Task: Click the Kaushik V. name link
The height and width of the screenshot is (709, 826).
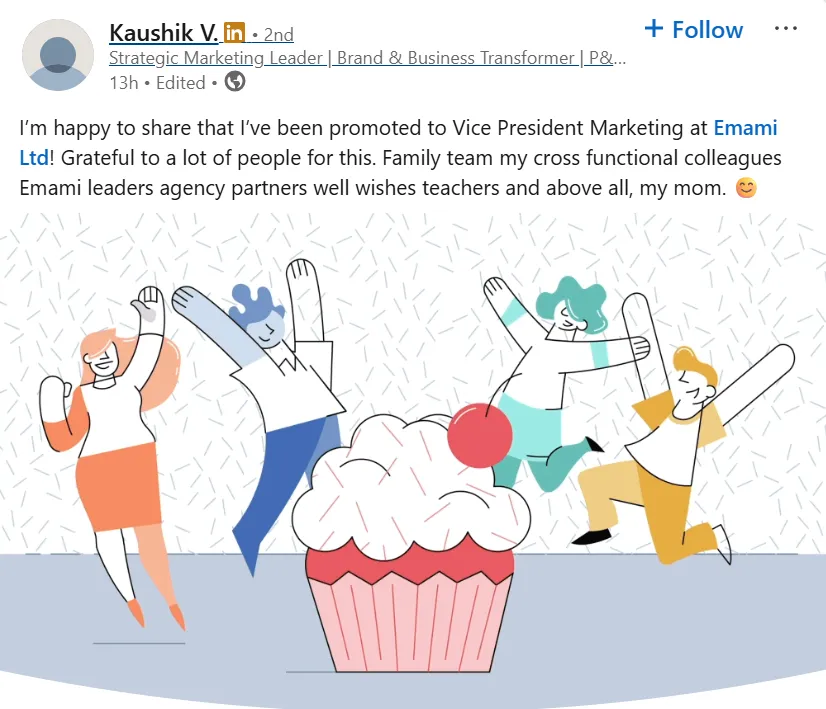Action: (163, 33)
